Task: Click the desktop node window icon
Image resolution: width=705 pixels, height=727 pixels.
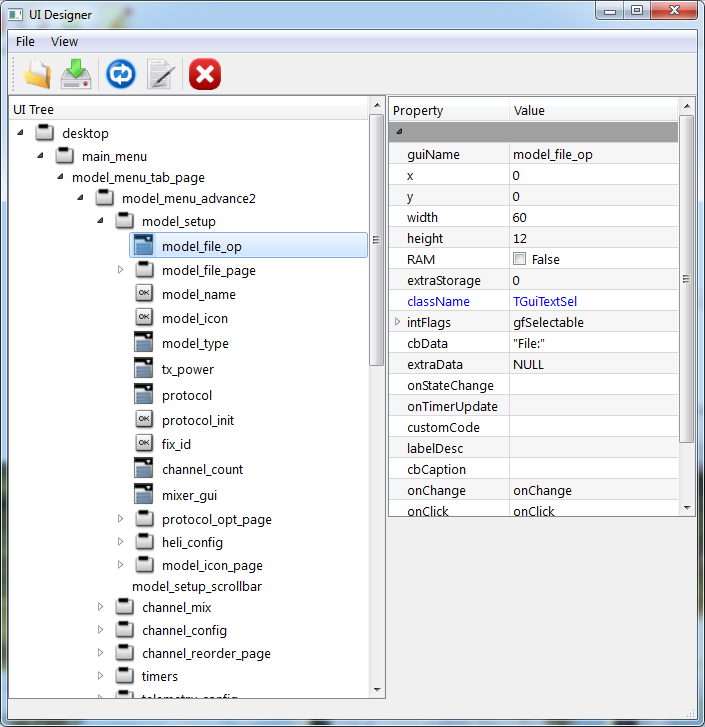Action: (x=44, y=133)
